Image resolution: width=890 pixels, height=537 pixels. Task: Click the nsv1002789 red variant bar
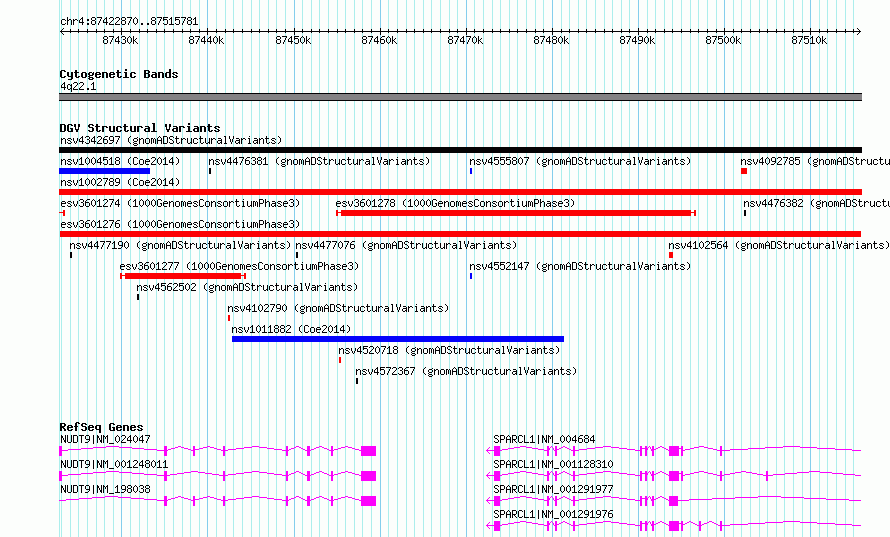coord(460,192)
